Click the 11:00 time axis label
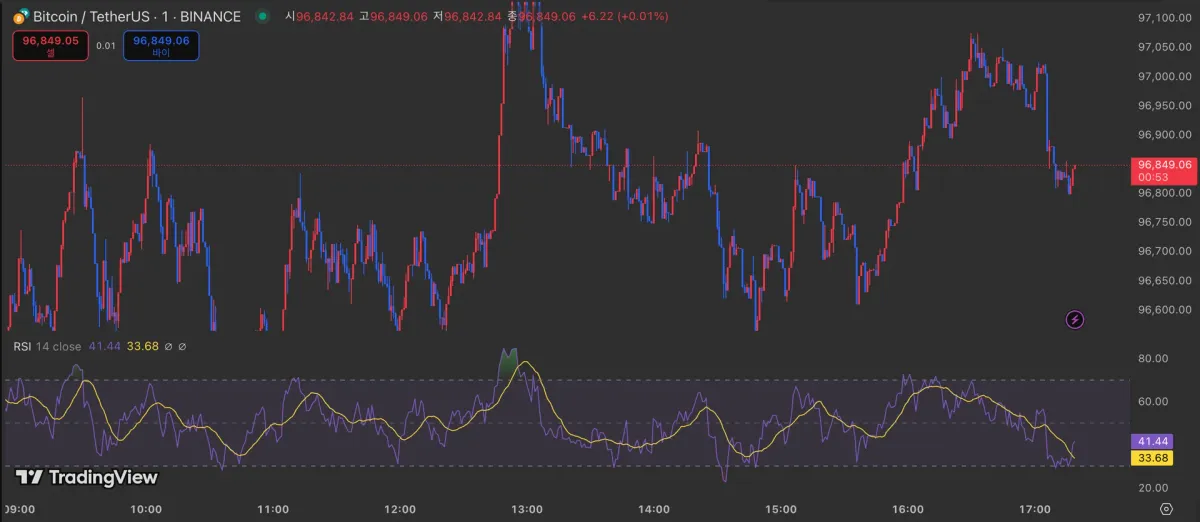Image resolution: width=1200 pixels, height=522 pixels. click(273, 509)
